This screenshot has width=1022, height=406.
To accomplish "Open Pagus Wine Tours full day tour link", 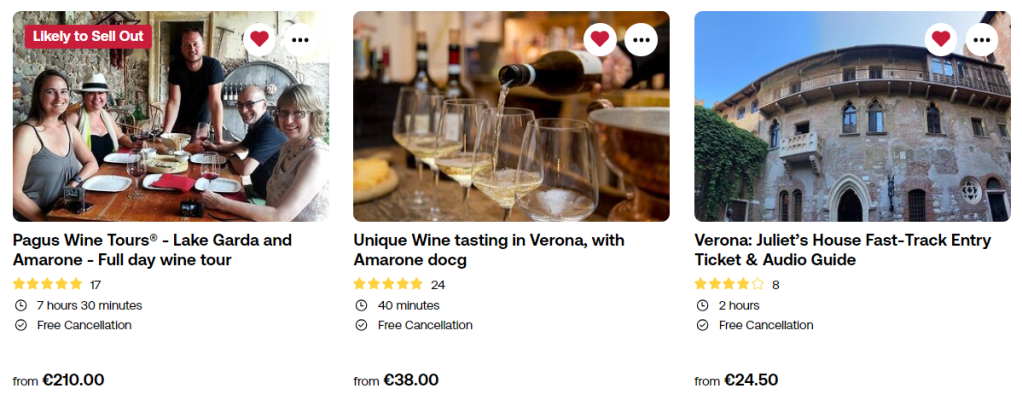I will [x=152, y=250].
